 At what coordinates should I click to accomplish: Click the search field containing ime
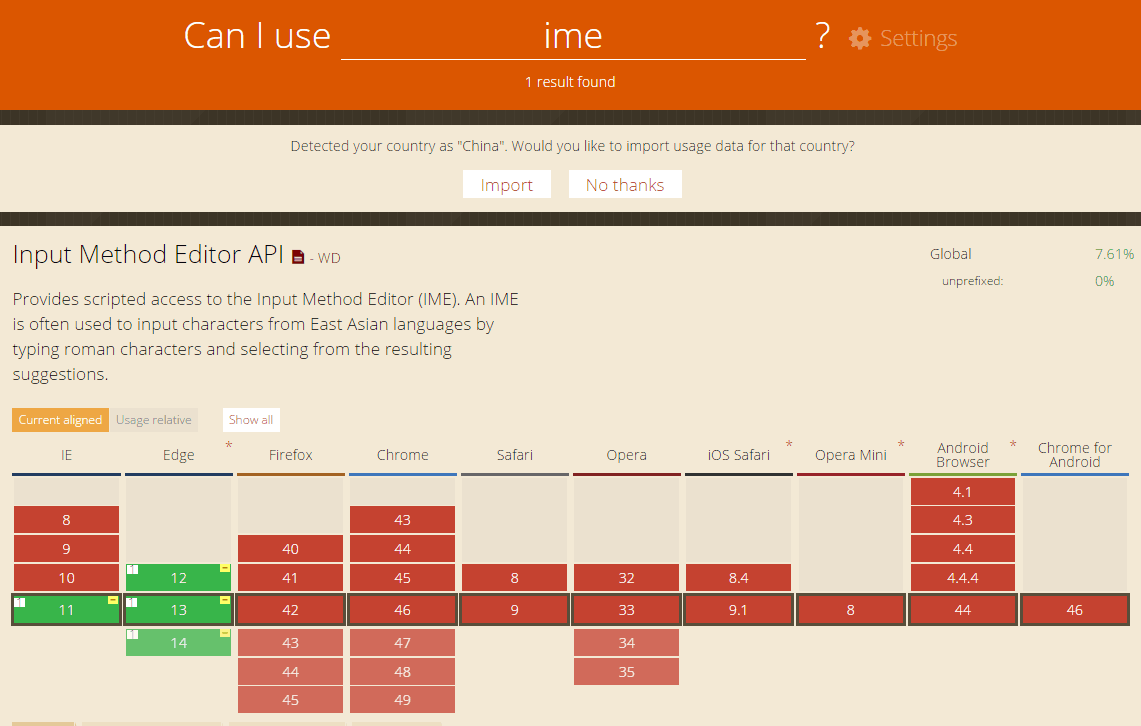point(573,36)
